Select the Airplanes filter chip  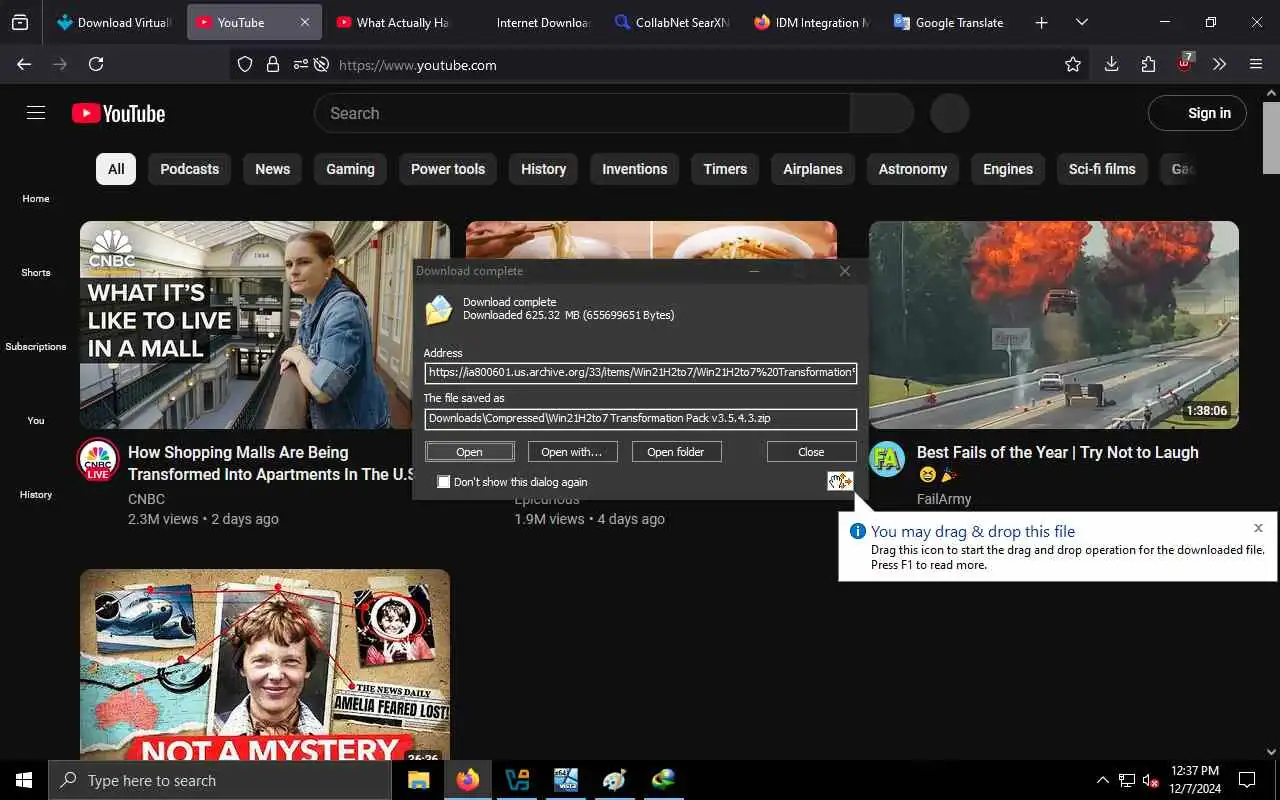pyautogui.click(x=813, y=169)
